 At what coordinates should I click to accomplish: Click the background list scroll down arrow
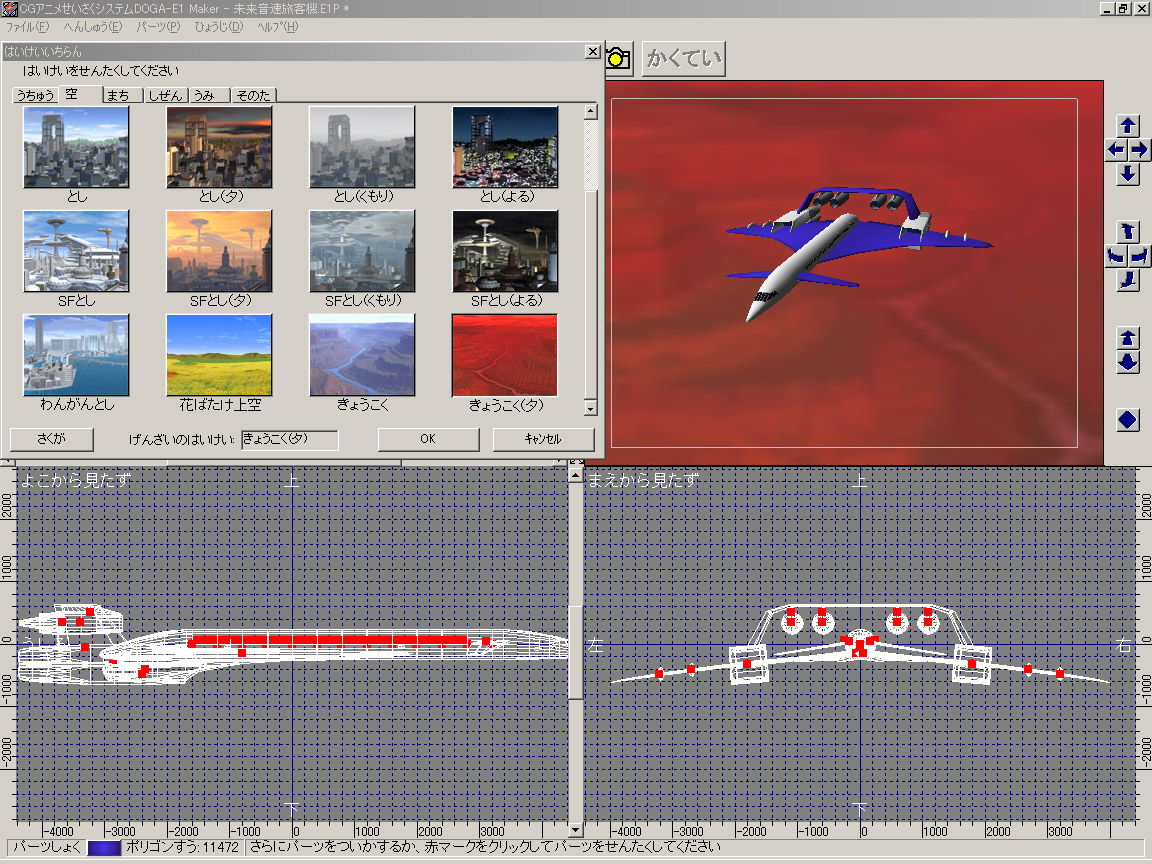point(591,408)
